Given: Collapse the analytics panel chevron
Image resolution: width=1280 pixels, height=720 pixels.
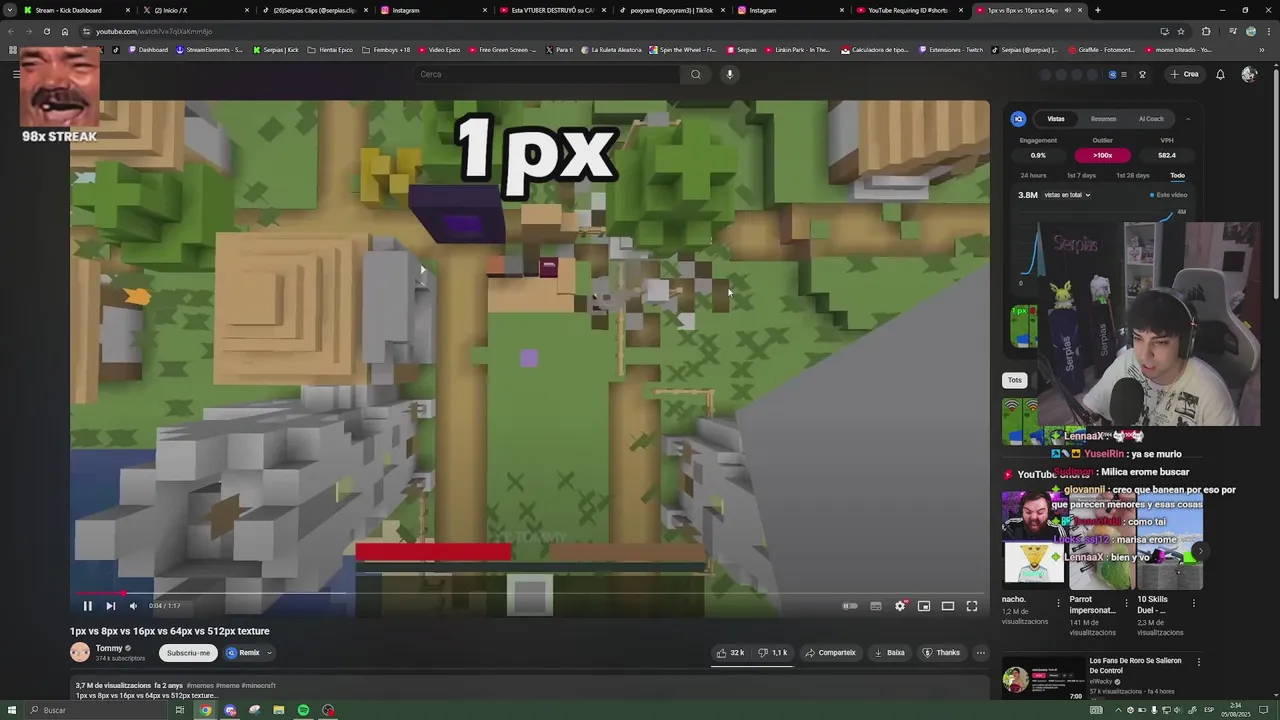Looking at the screenshot, I should tap(1188, 119).
